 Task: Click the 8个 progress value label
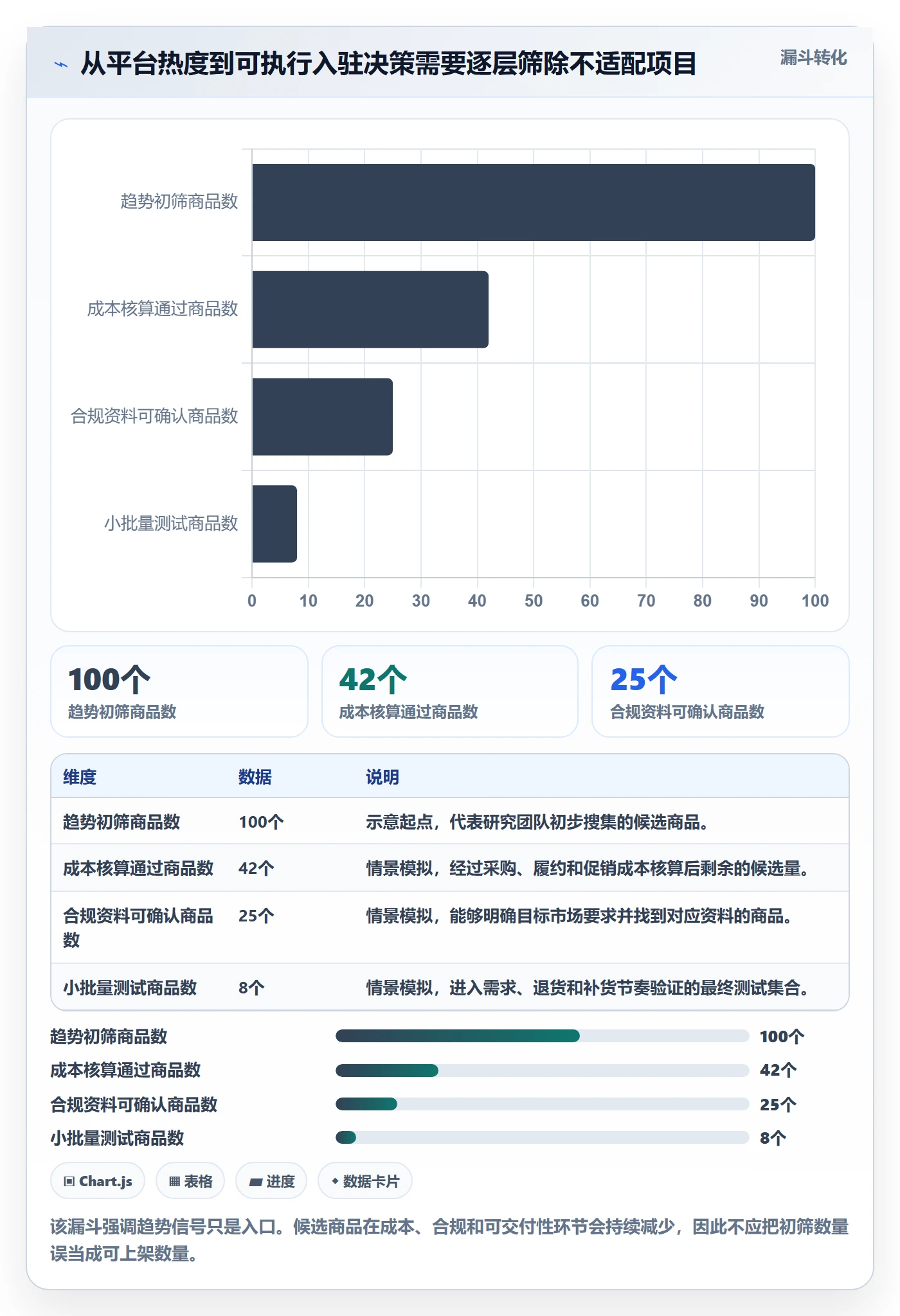[x=773, y=1138]
